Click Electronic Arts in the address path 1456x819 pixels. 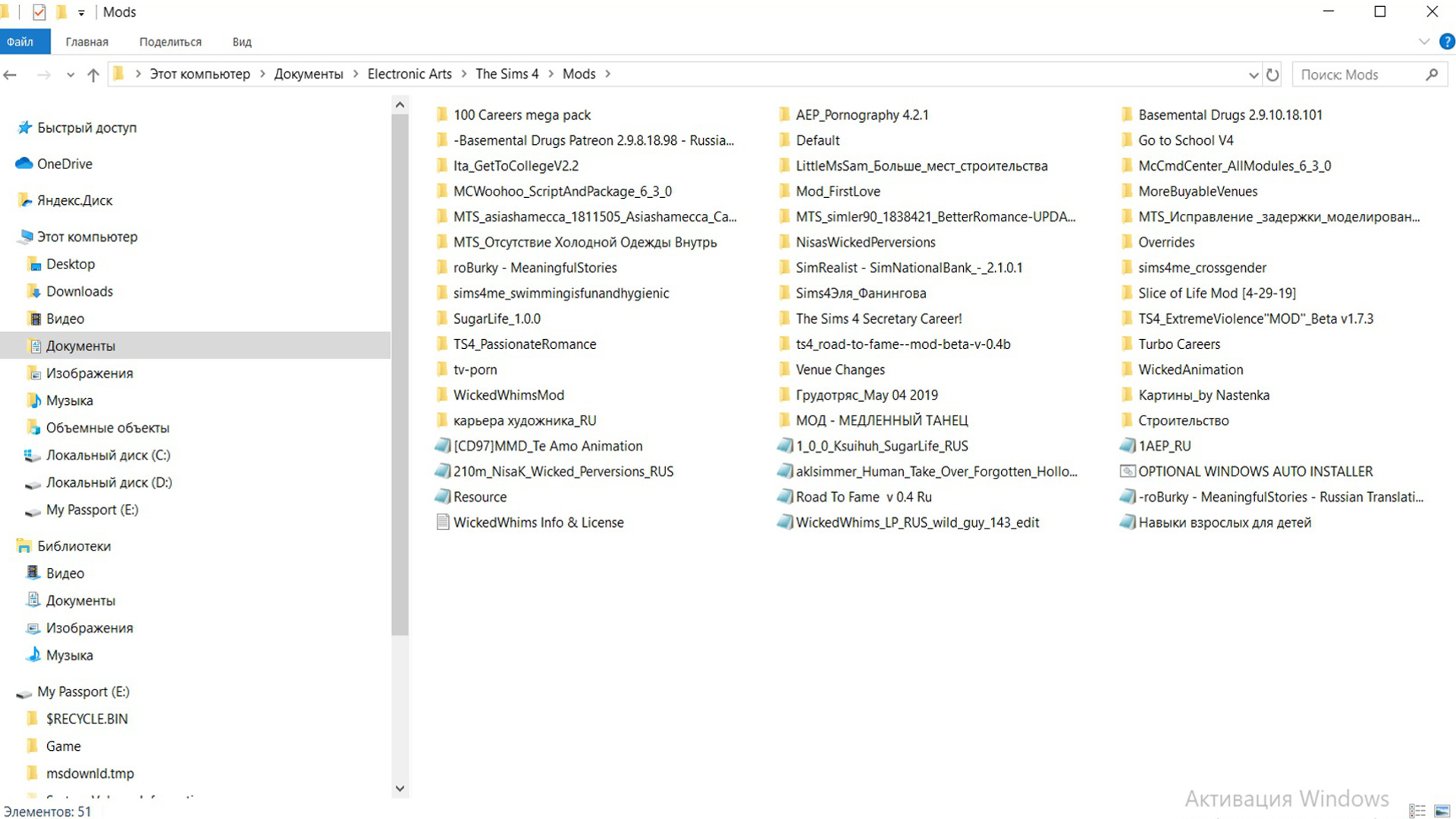409,74
